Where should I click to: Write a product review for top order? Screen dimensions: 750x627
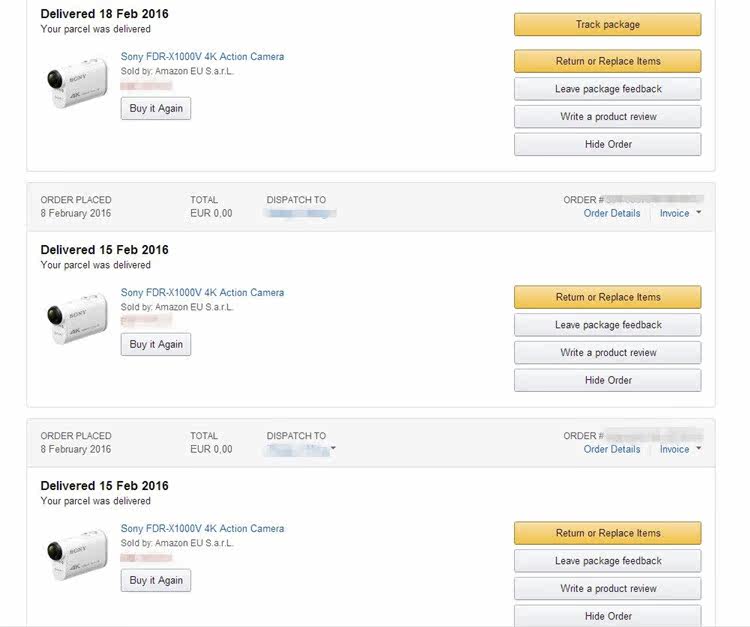[x=607, y=117]
